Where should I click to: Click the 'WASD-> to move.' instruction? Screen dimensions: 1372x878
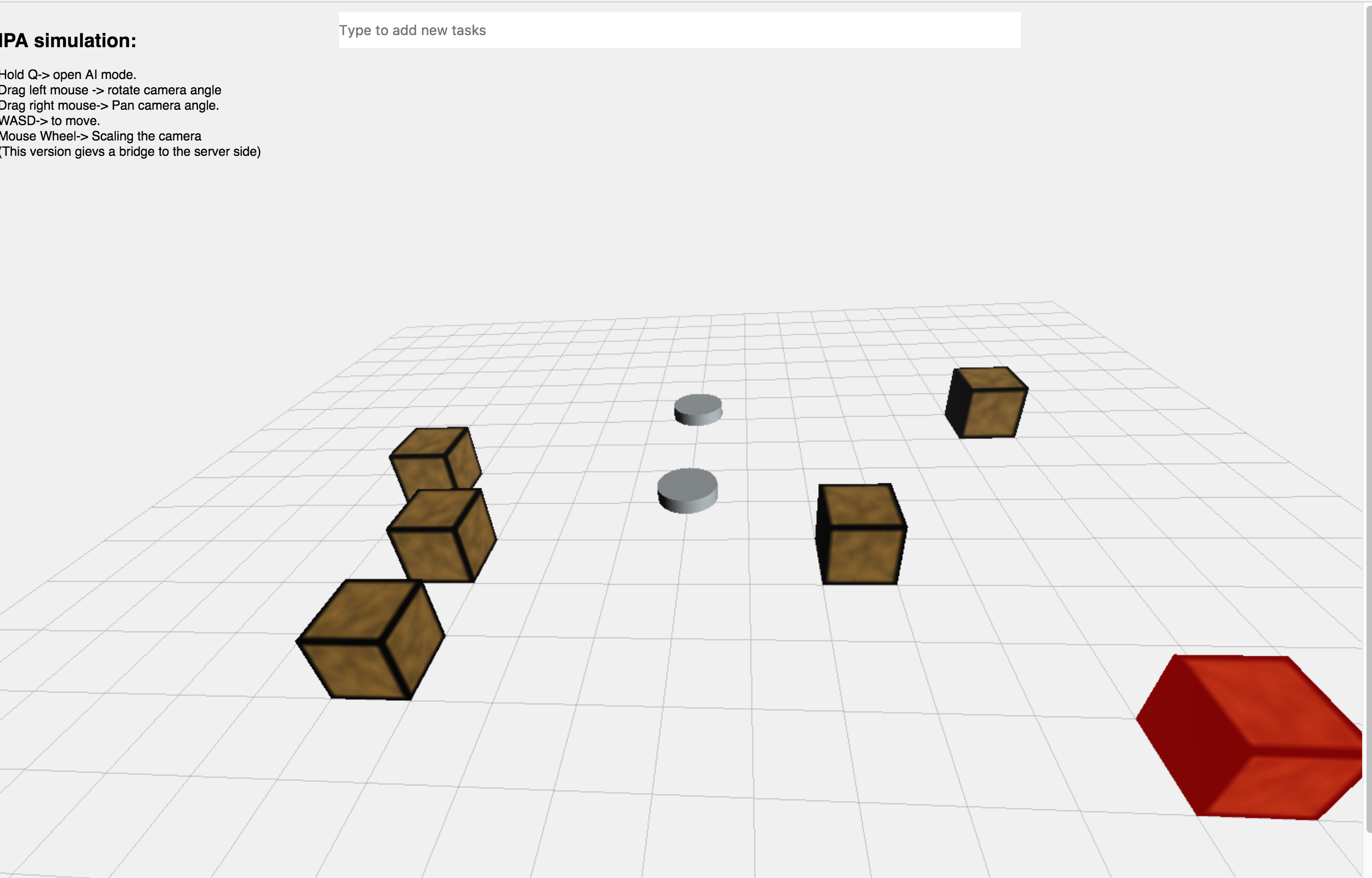50,121
